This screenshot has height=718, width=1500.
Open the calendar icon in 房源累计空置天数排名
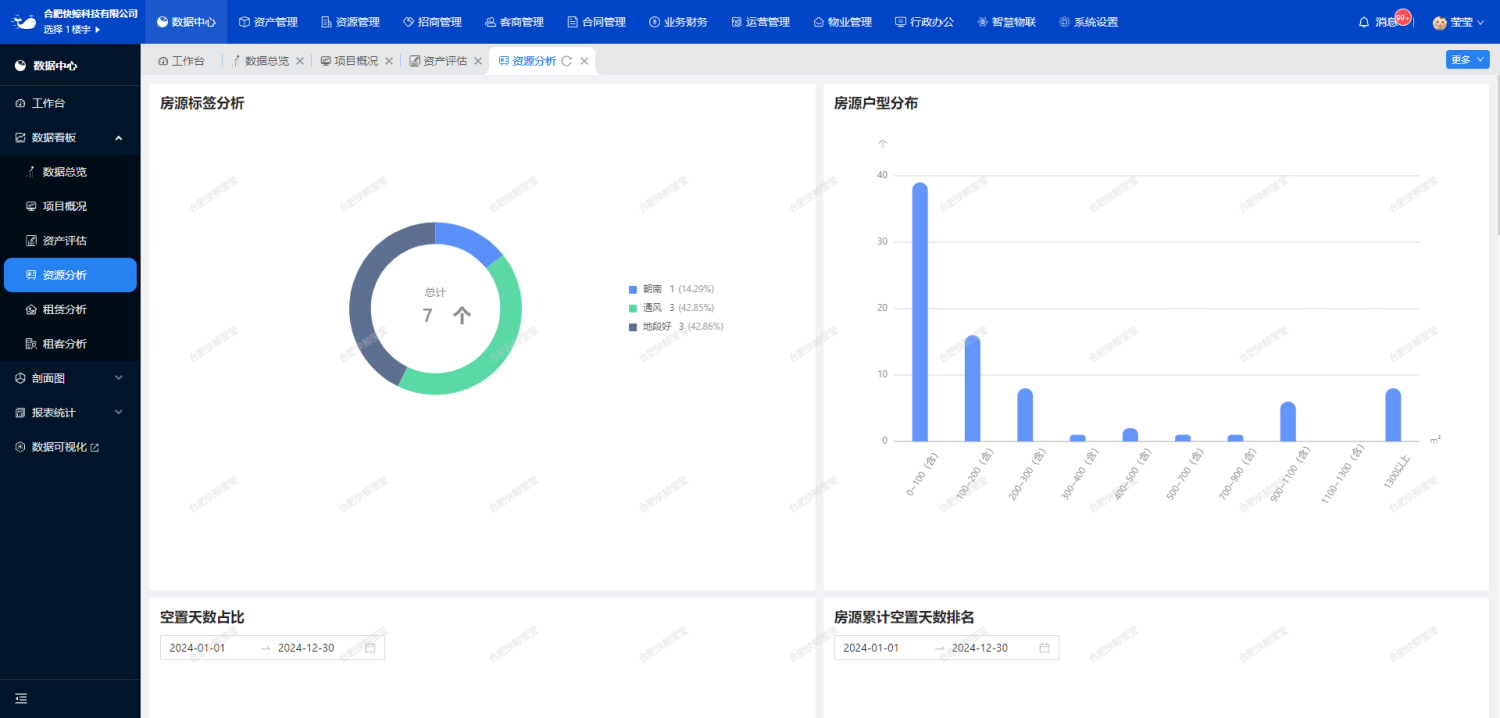1044,648
